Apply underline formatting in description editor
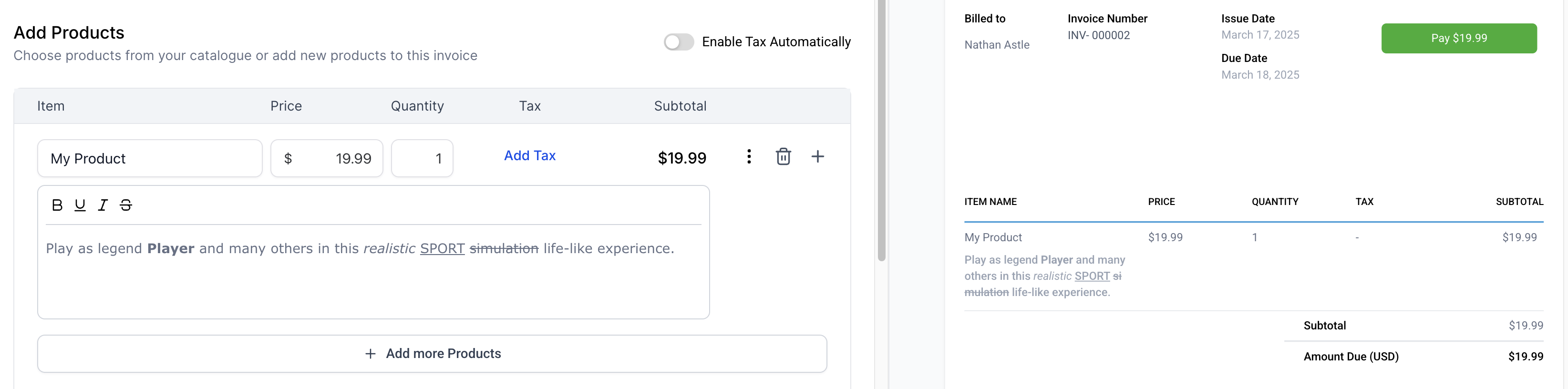1568x389 pixels. click(x=80, y=205)
